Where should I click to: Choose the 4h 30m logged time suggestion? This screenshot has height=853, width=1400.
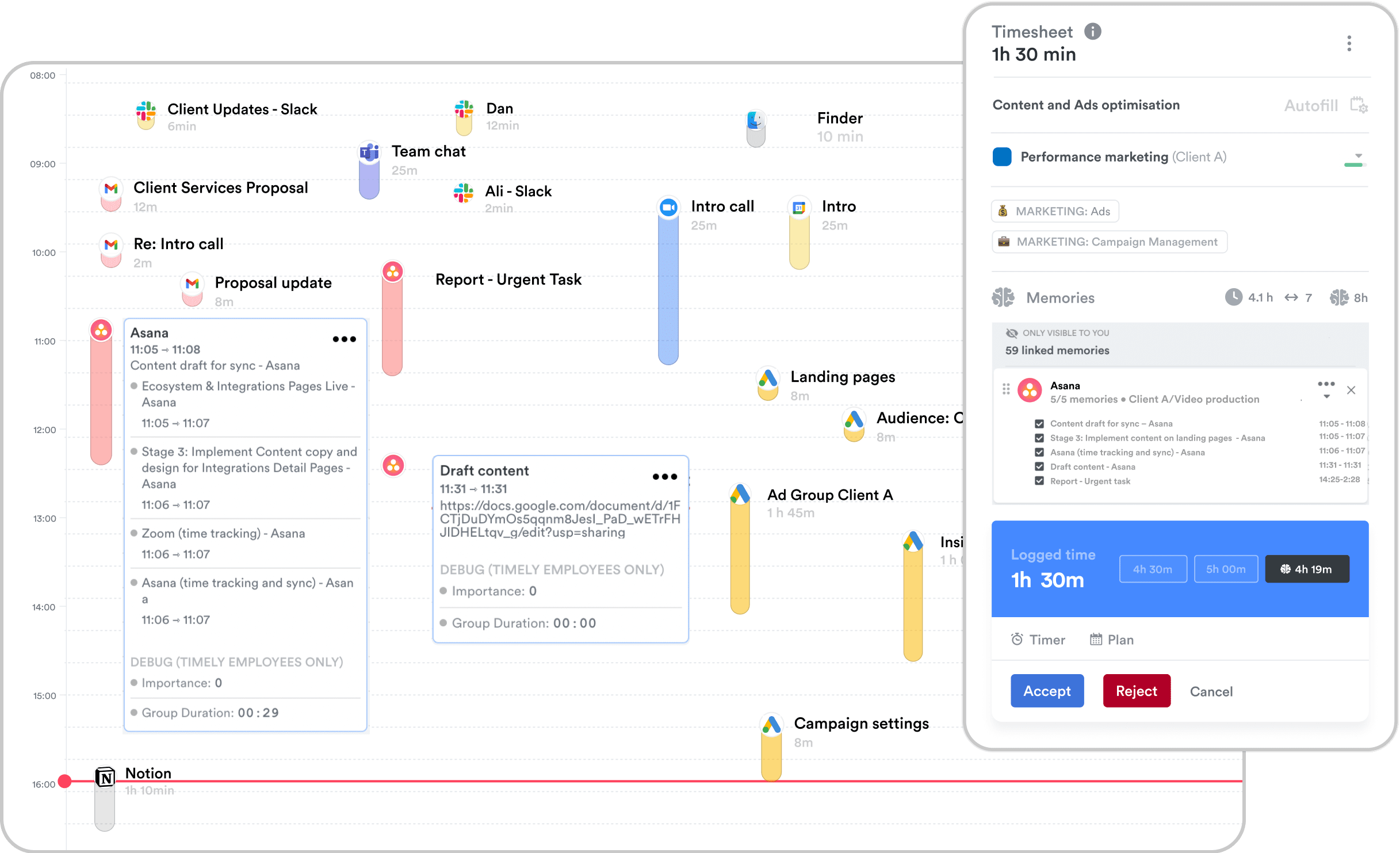(x=1153, y=569)
